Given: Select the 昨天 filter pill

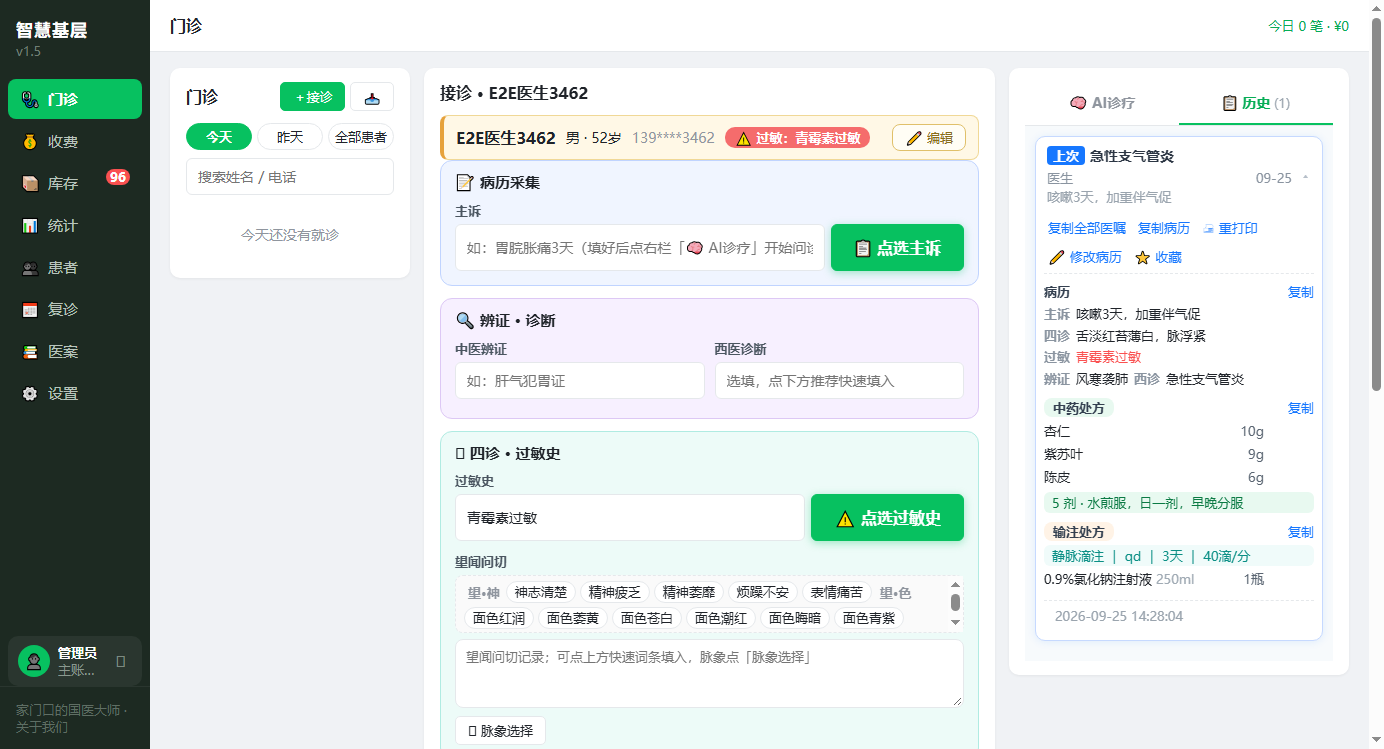Looking at the screenshot, I should click(290, 137).
